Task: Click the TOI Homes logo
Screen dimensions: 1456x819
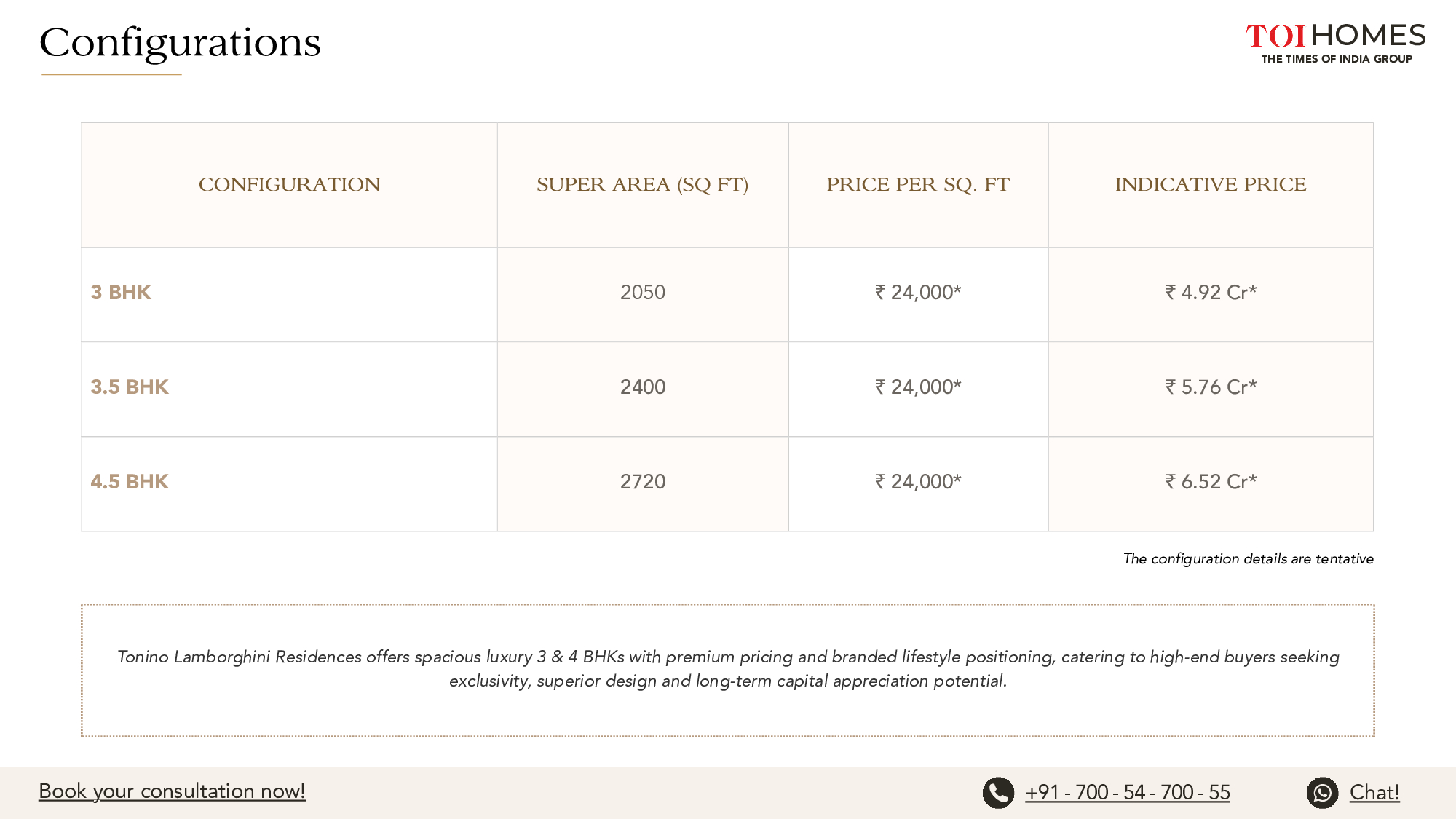Action: point(1336,44)
